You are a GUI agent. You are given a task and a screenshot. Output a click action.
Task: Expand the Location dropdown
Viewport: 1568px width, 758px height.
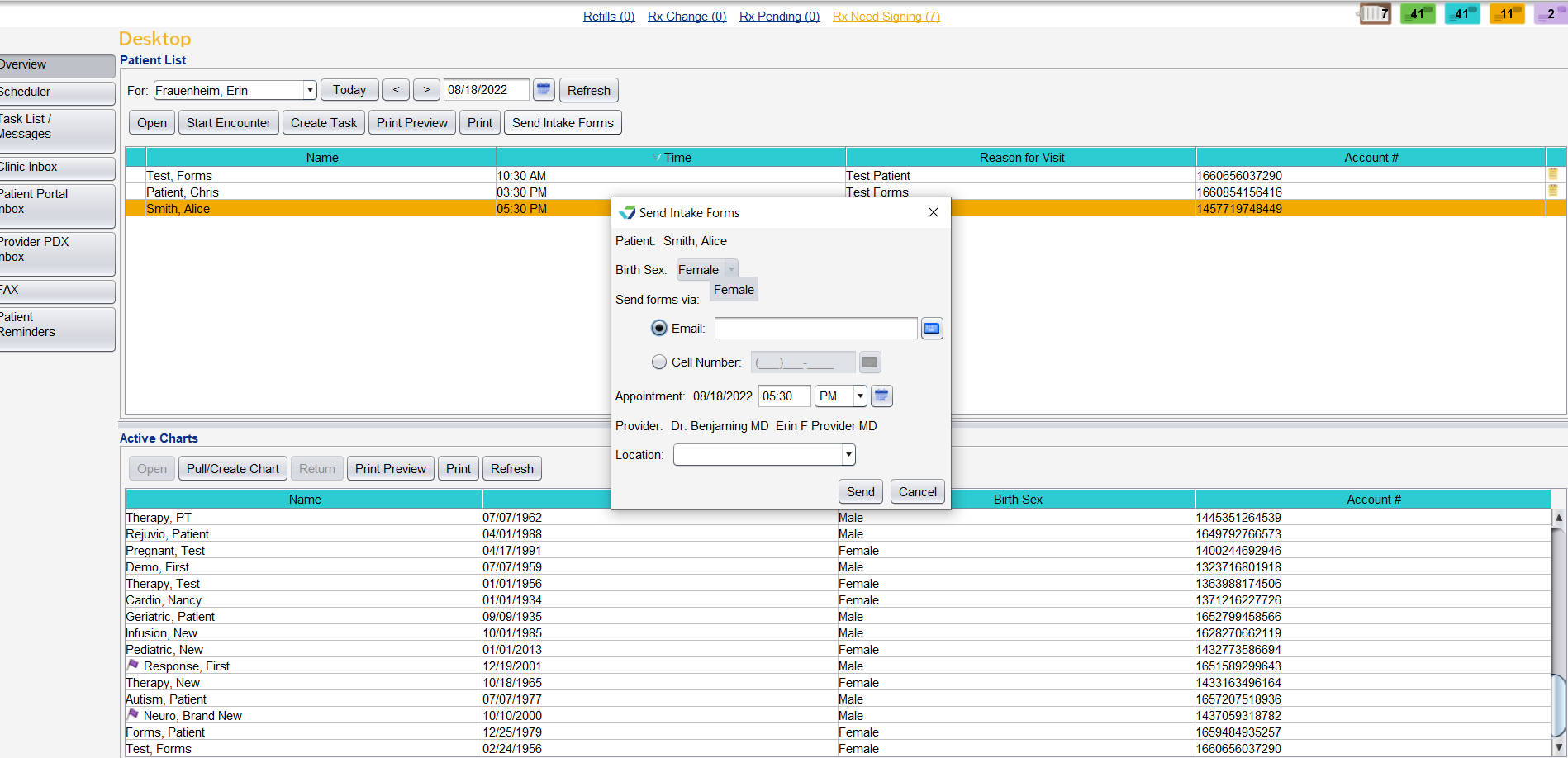pyautogui.click(x=847, y=454)
